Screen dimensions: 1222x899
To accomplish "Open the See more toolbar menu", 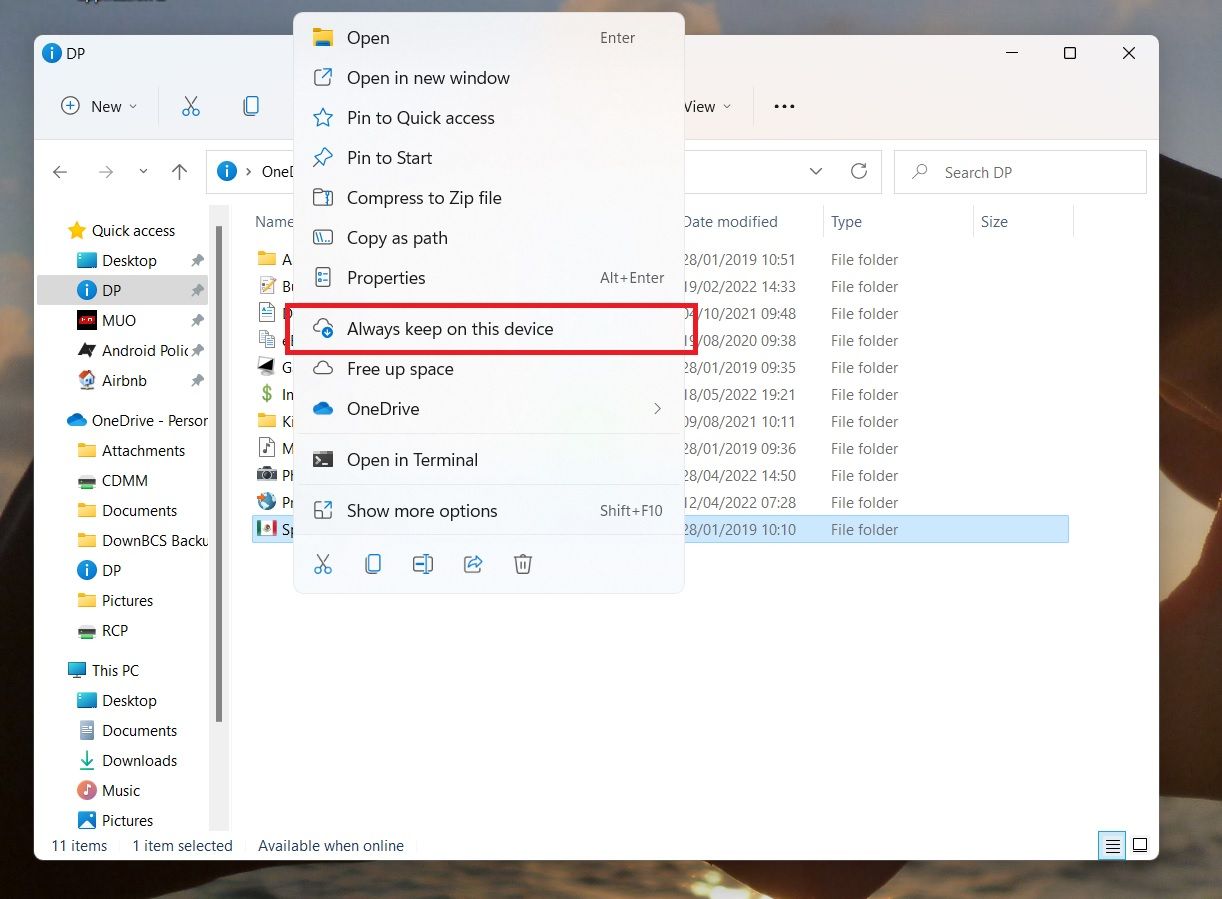I will tap(783, 106).
